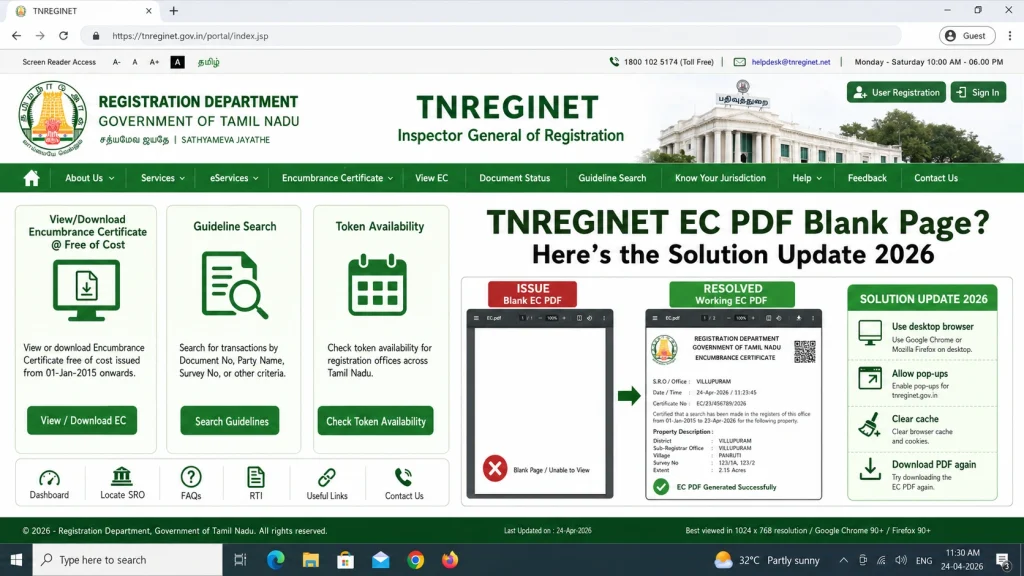Expand the Help dropdown menu
The width and height of the screenshot is (1024, 576).
(807, 178)
